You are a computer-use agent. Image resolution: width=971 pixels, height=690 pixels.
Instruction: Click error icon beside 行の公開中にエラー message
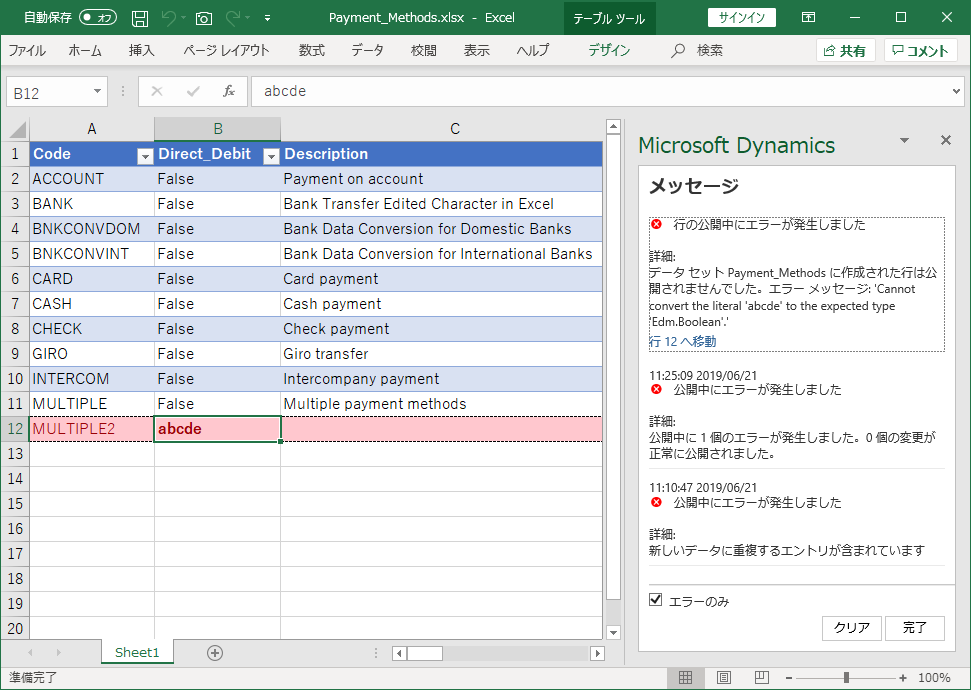(x=656, y=224)
